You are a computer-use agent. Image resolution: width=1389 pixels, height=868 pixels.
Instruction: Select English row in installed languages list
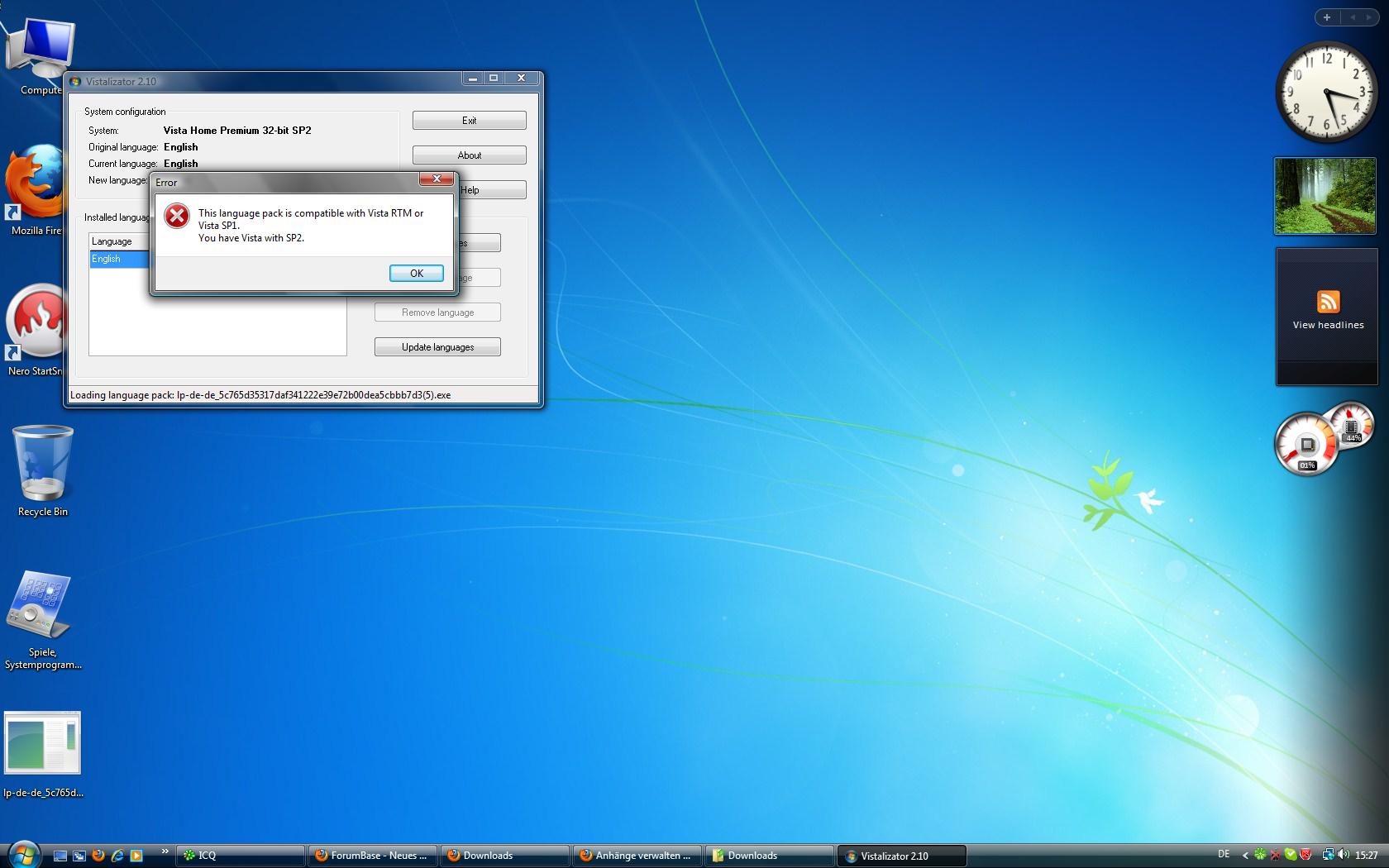(119, 259)
